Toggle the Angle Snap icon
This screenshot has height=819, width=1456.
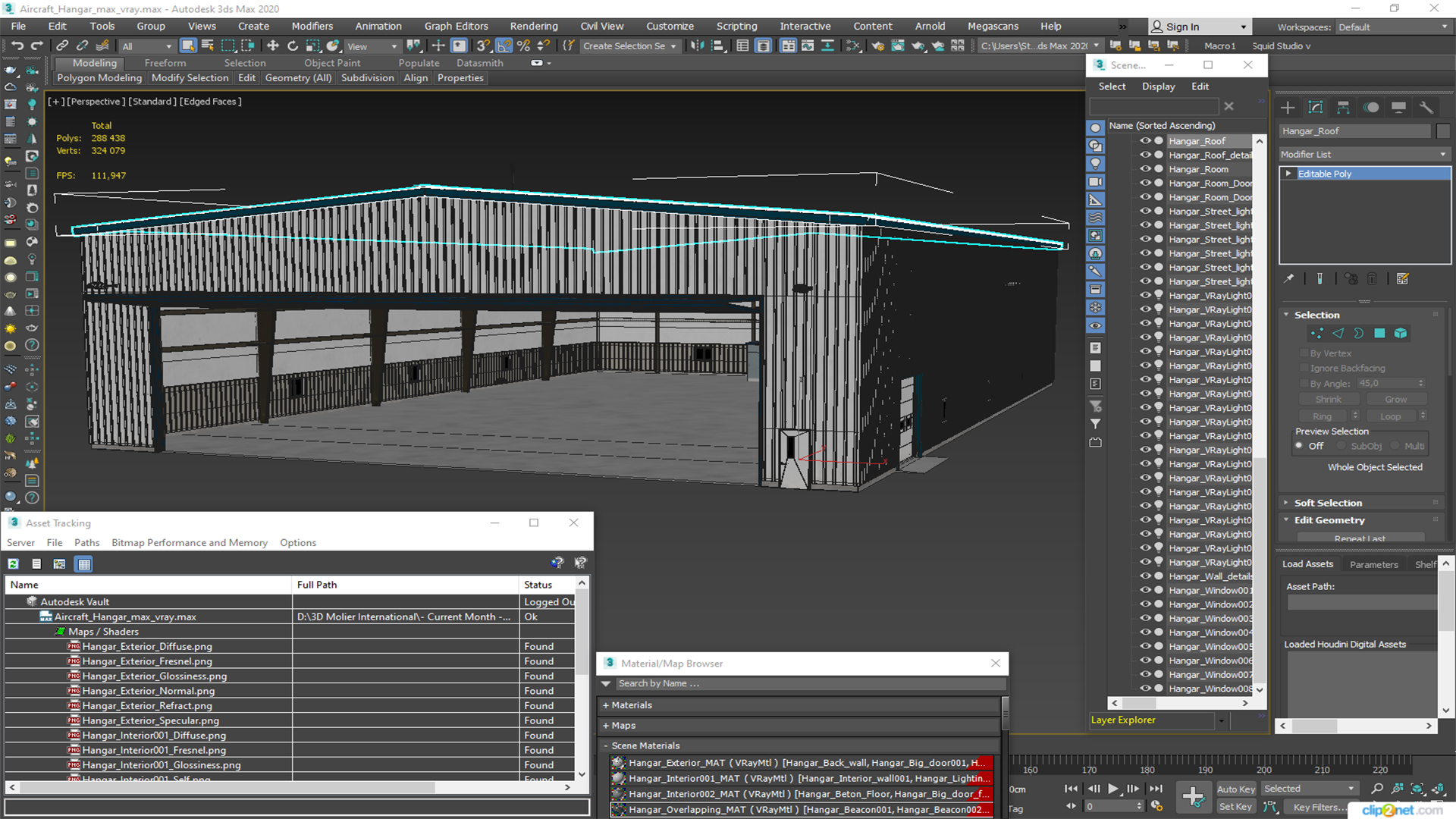(x=504, y=45)
